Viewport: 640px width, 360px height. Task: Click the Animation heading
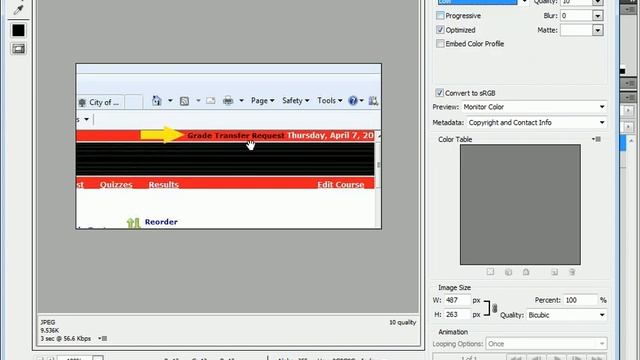[453, 332]
